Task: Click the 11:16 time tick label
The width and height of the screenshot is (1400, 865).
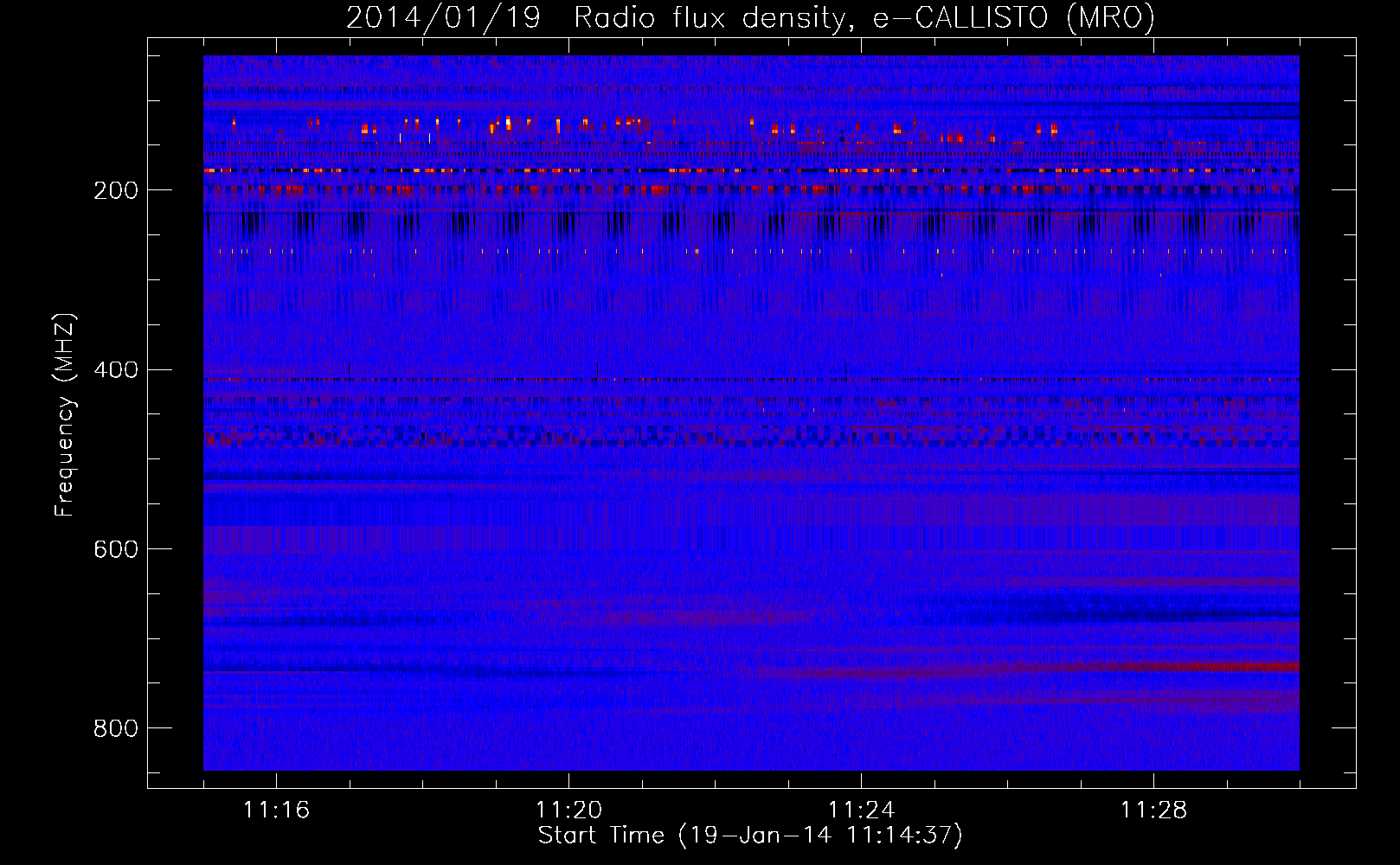Action: [276, 811]
